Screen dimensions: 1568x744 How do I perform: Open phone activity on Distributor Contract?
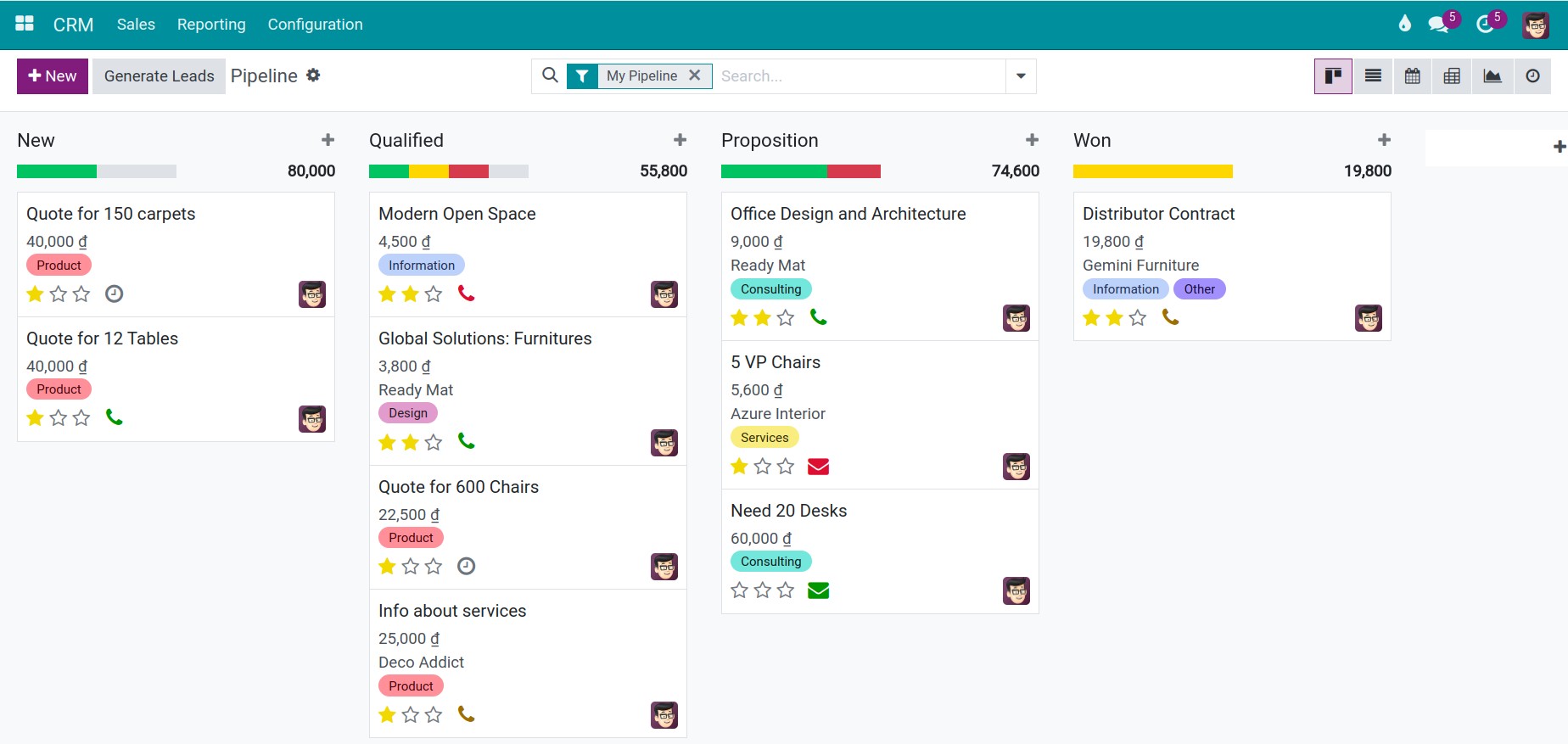[1171, 317]
